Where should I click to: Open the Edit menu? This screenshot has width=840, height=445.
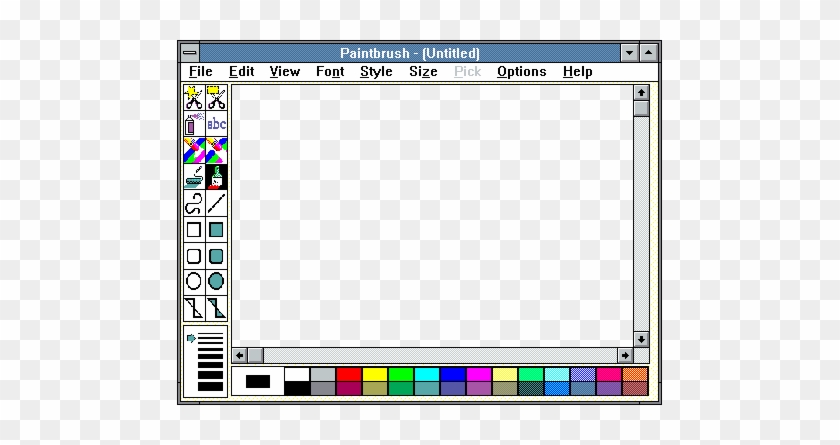pos(241,72)
